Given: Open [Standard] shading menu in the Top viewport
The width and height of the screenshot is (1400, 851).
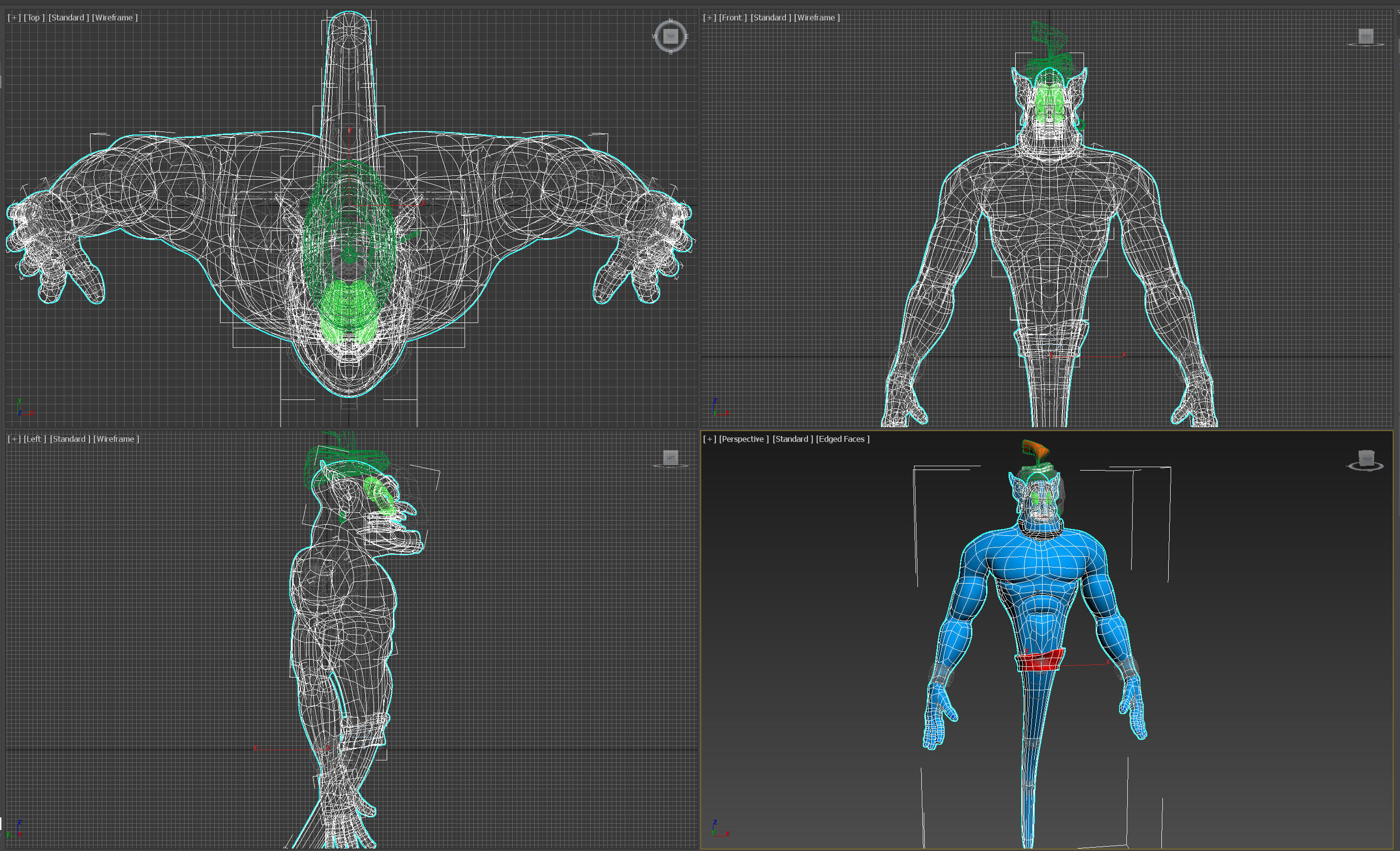Looking at the screenshot, I should pyautogui.click(x=69, y=18).
